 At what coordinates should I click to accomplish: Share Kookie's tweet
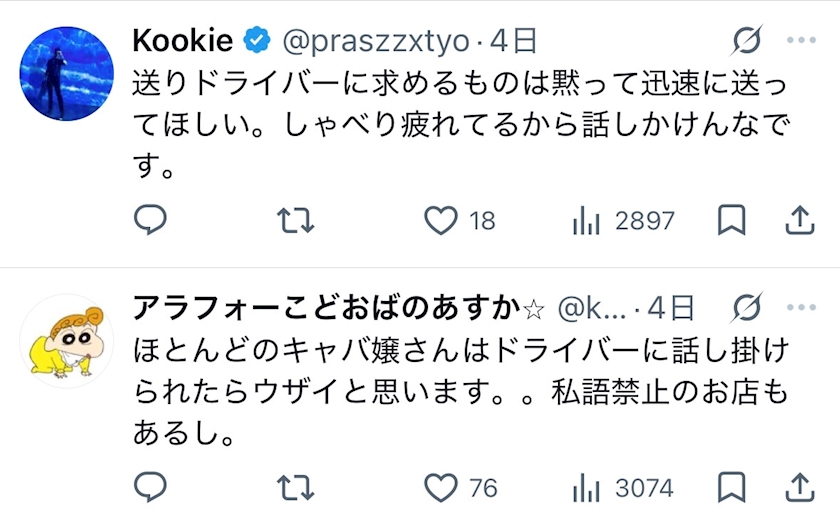pos(800,220)
